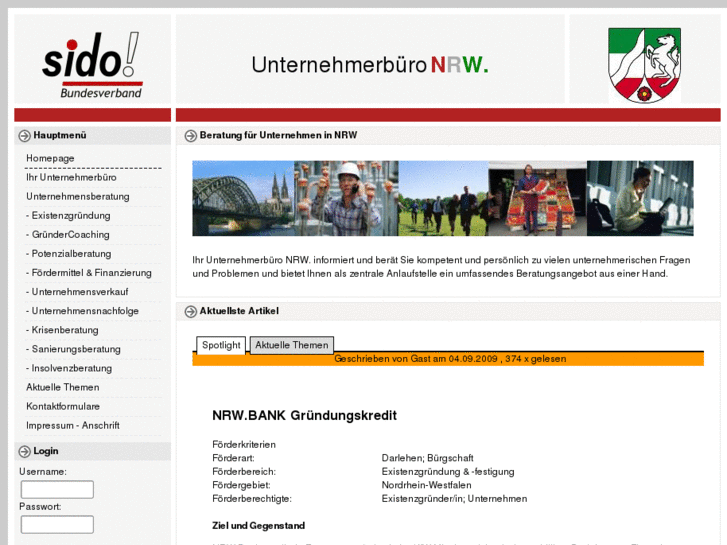This screenshot has height=545, width=727.
Task: Click the seated woman reading photo
Action: [x=640, y=198]
